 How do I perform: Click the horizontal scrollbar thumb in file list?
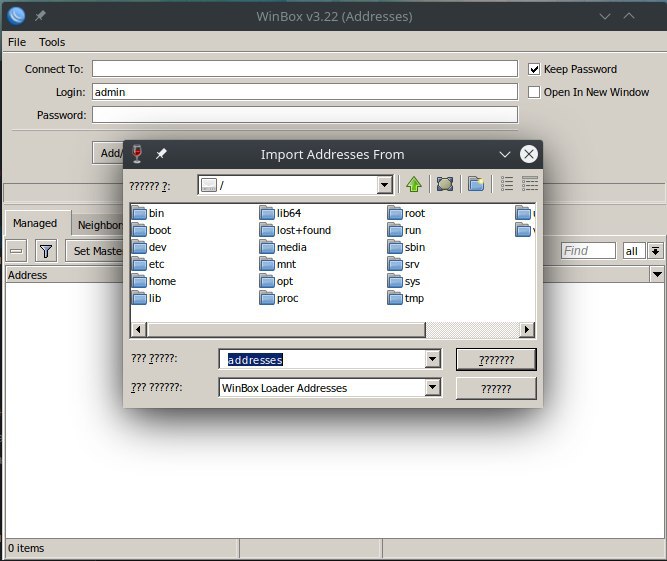286,329
